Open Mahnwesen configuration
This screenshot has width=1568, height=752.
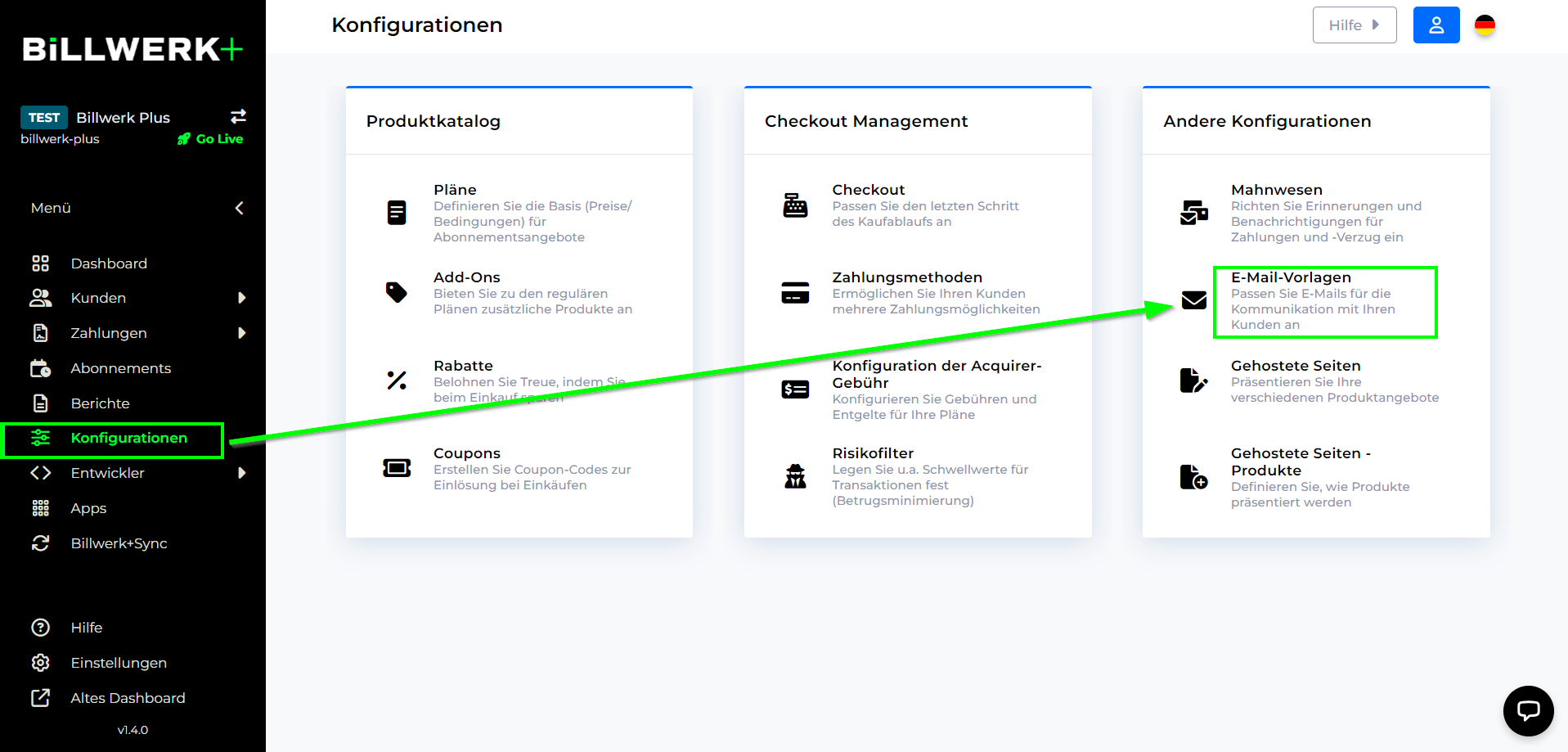[x=1276, y=190]
